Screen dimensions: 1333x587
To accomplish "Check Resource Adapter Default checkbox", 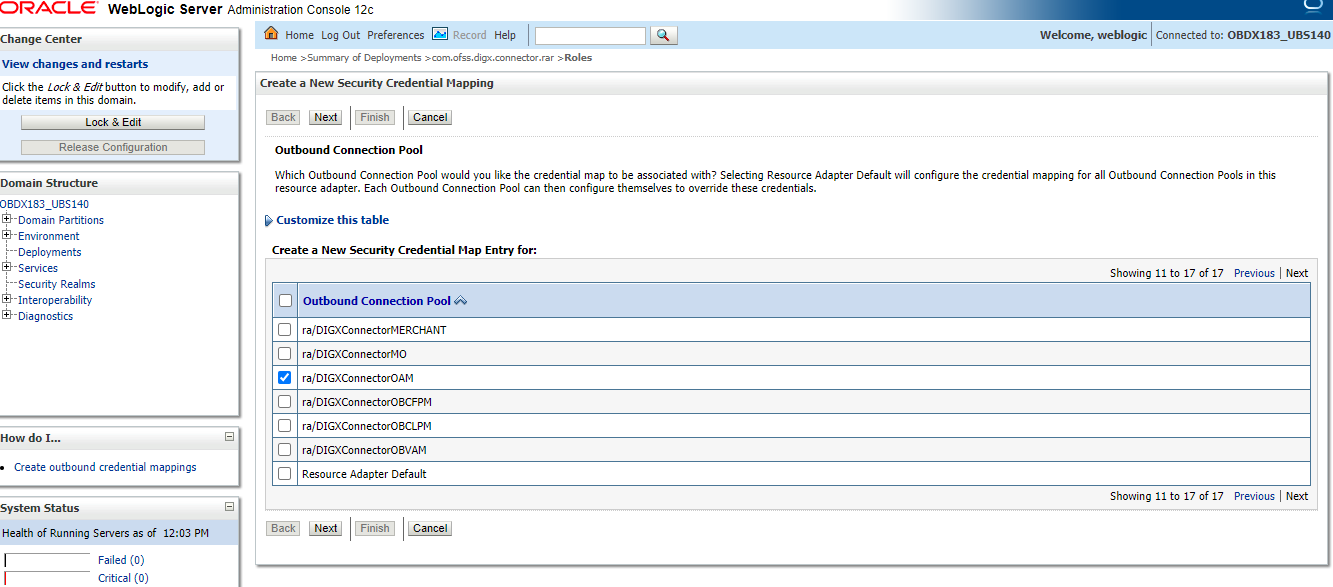I will [x=285, y=474].
